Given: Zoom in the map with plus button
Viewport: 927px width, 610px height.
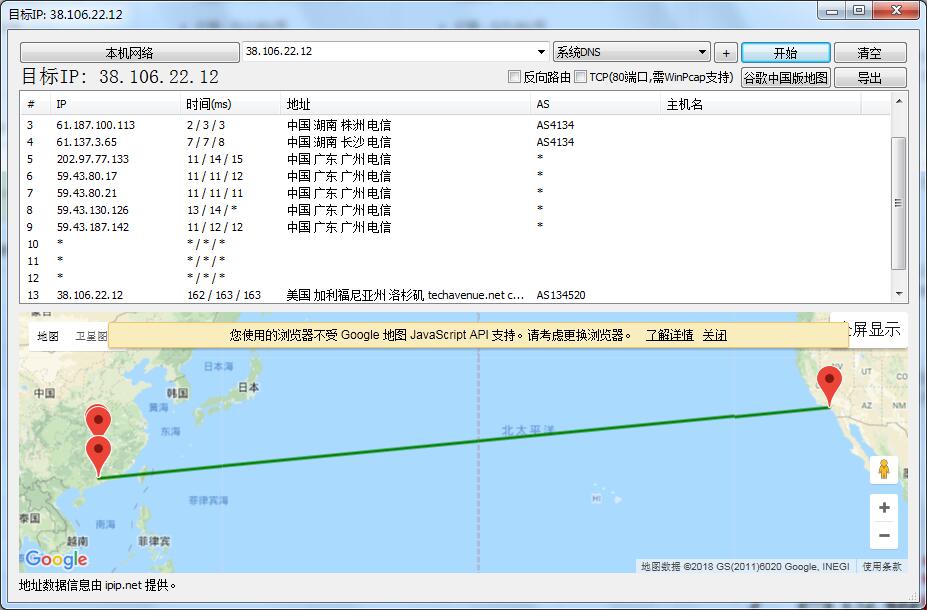Looking at the screenshot, I should pos(883,508).
